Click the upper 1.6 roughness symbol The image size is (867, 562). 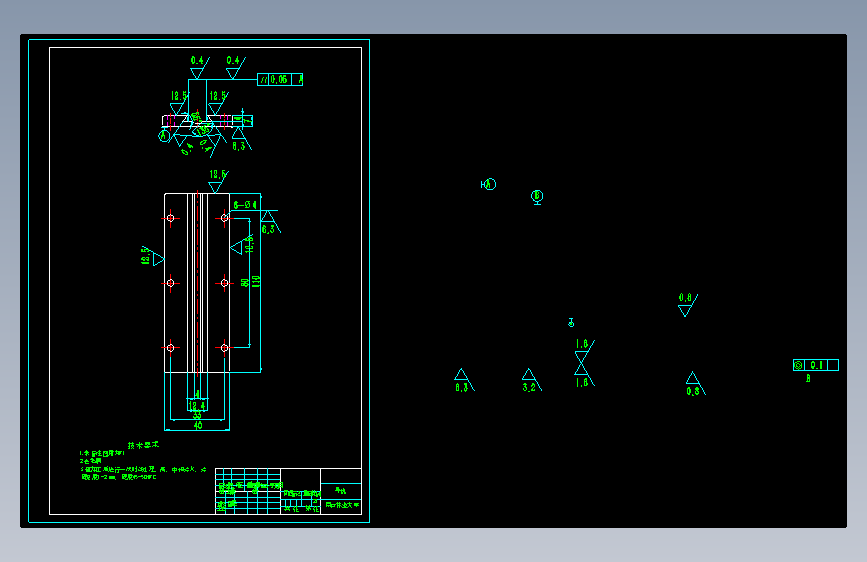584,351
